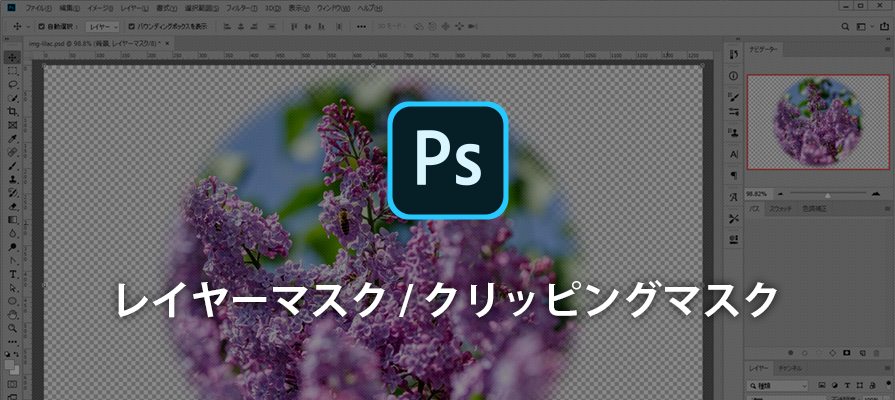This screenshot has height=400, width=895.
Task: Open the Character panel icon
Action: (734, 154)
